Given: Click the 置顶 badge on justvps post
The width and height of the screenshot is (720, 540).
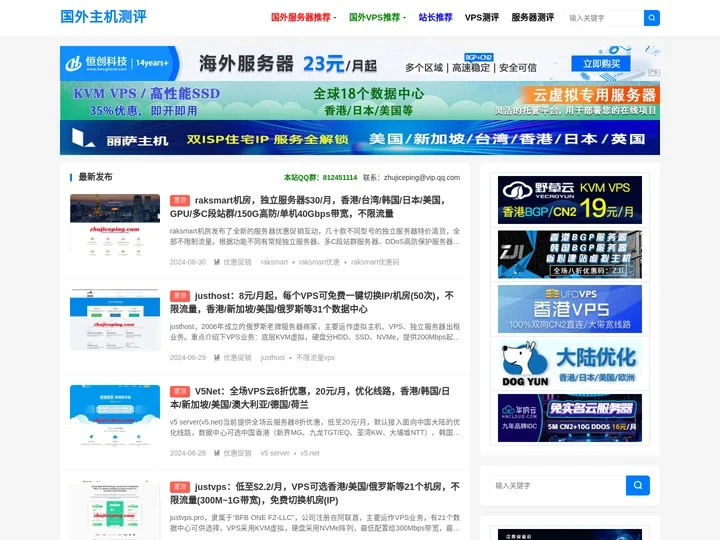Looking at the screenshot, I should 180,487.
